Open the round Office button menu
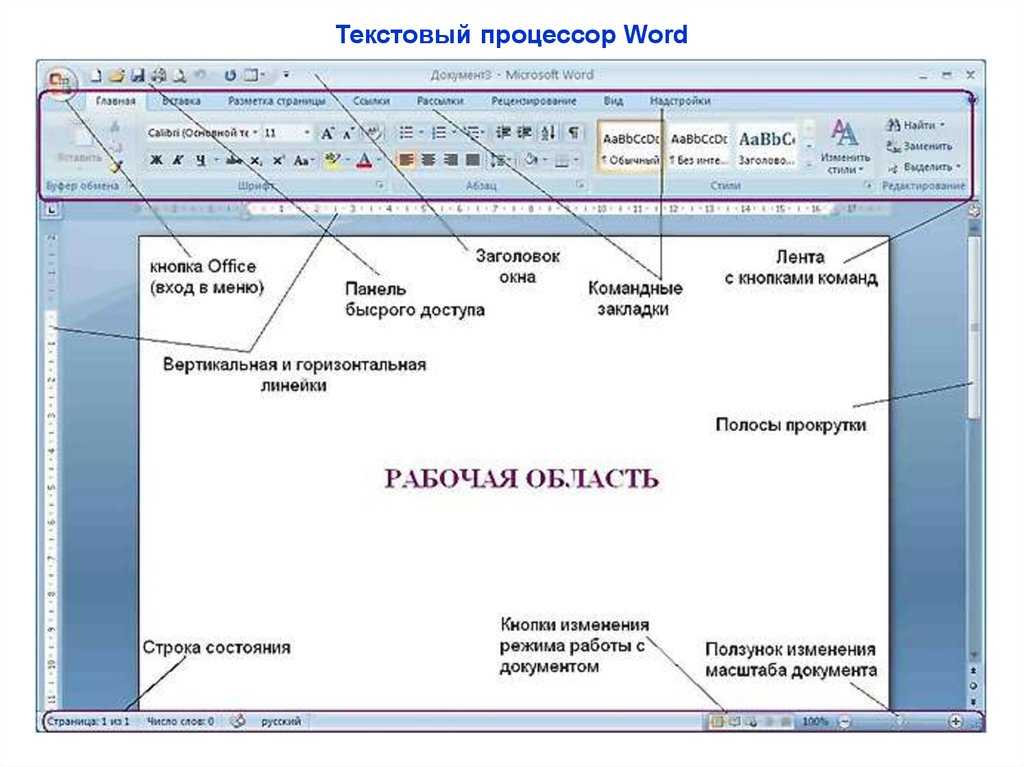The width and height of the screenshot is (1024, 767). (60, 82)
